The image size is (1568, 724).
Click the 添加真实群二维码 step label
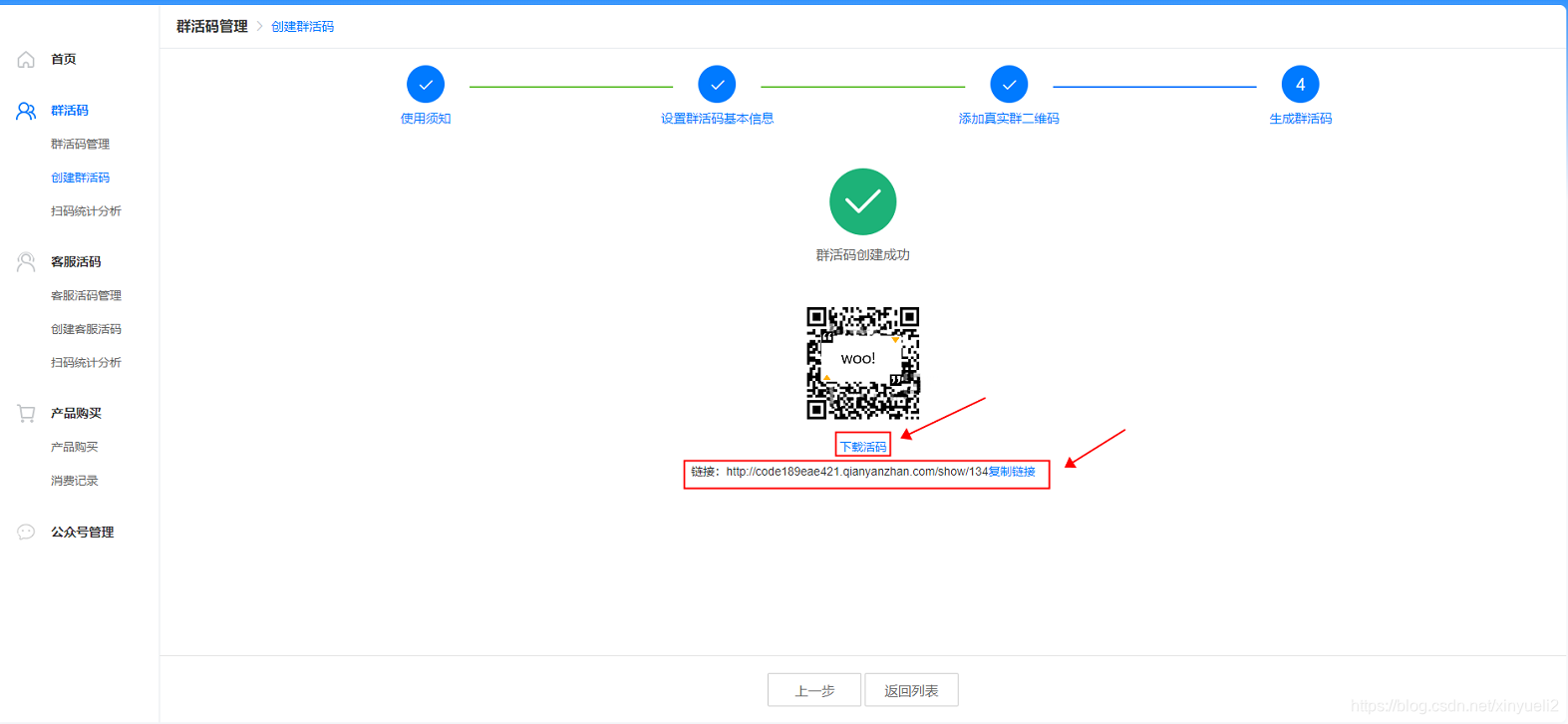click(1009, 119)
